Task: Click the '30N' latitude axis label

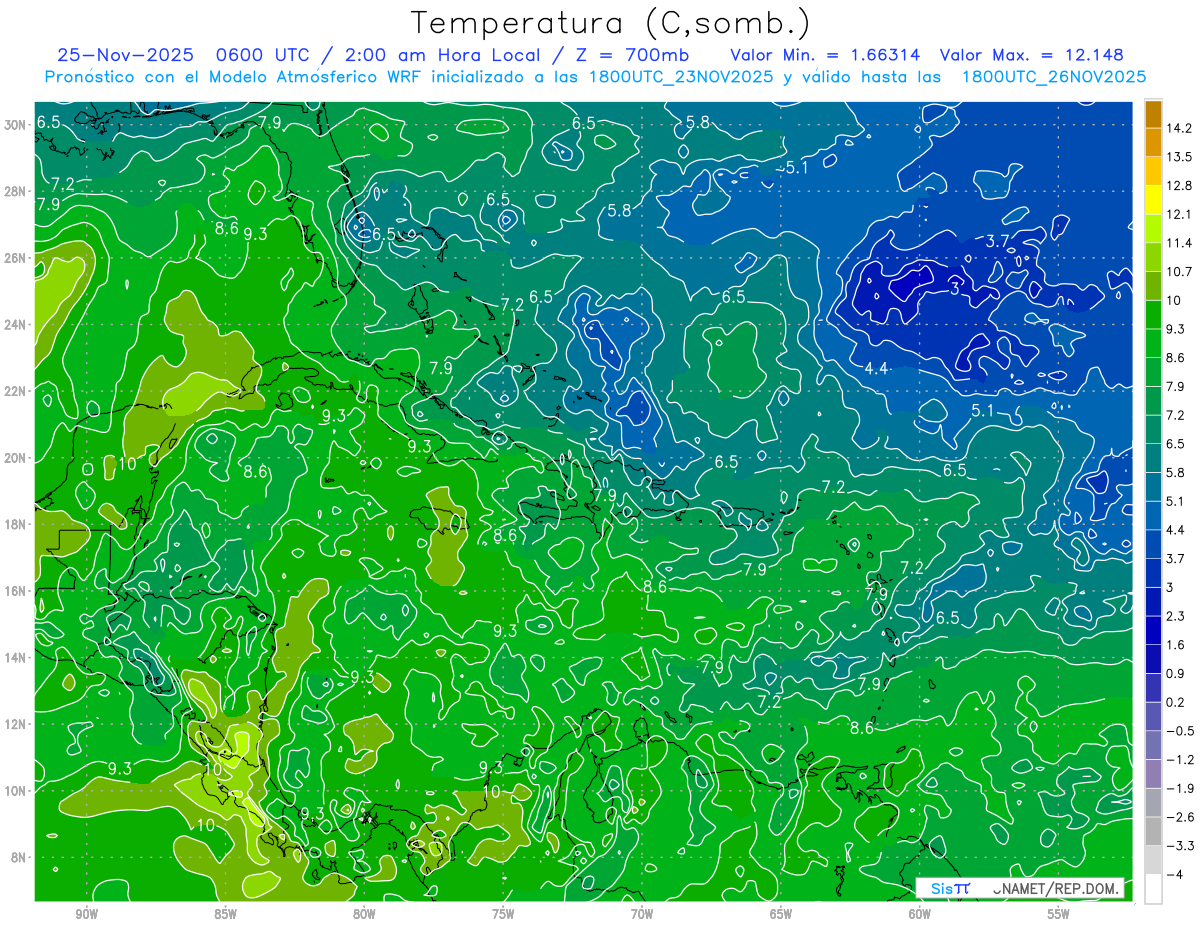Action: (17, 125)
